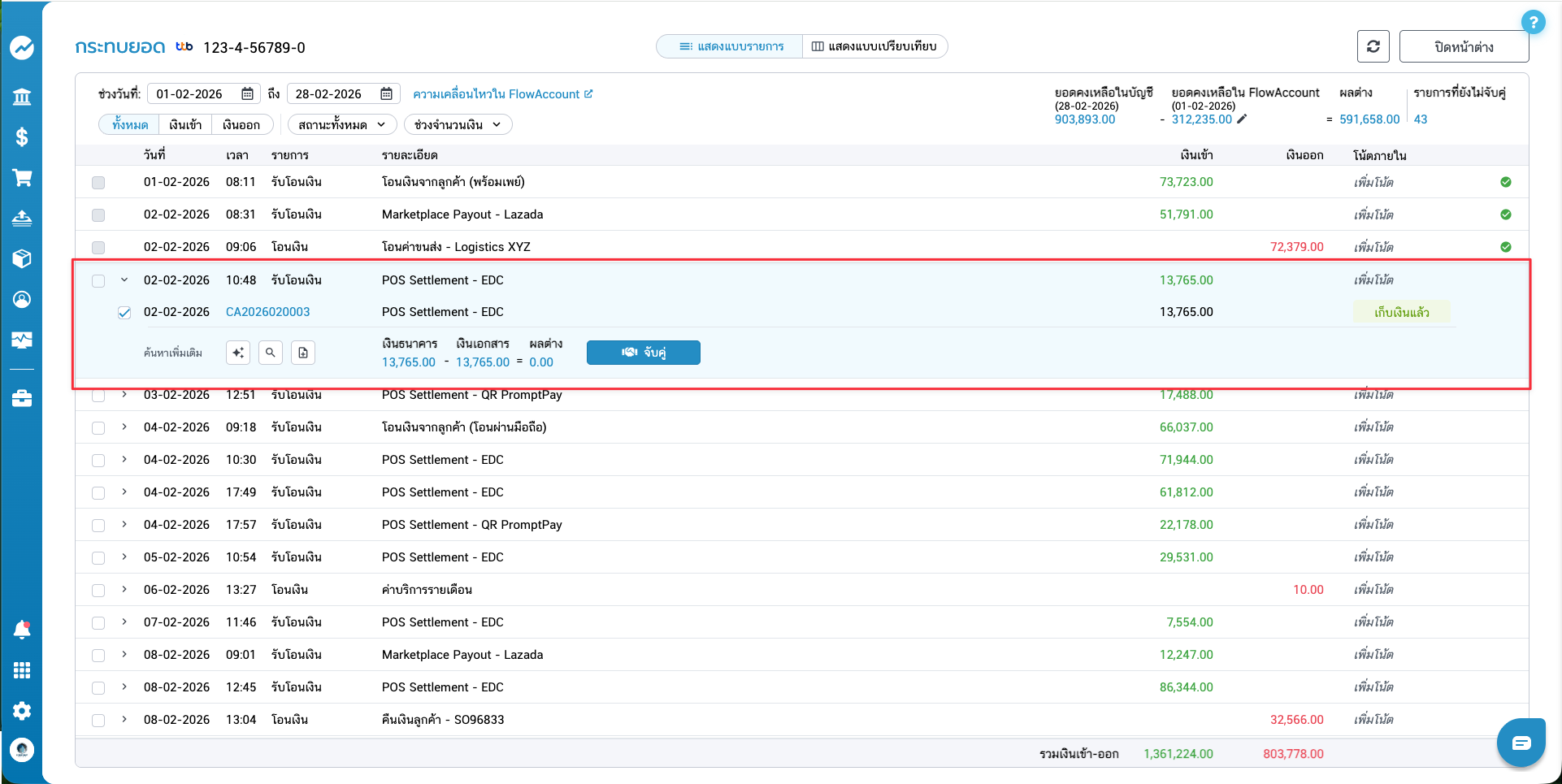Open the สถานะทั้งหมด status dropdown

[x=341, y=125]
